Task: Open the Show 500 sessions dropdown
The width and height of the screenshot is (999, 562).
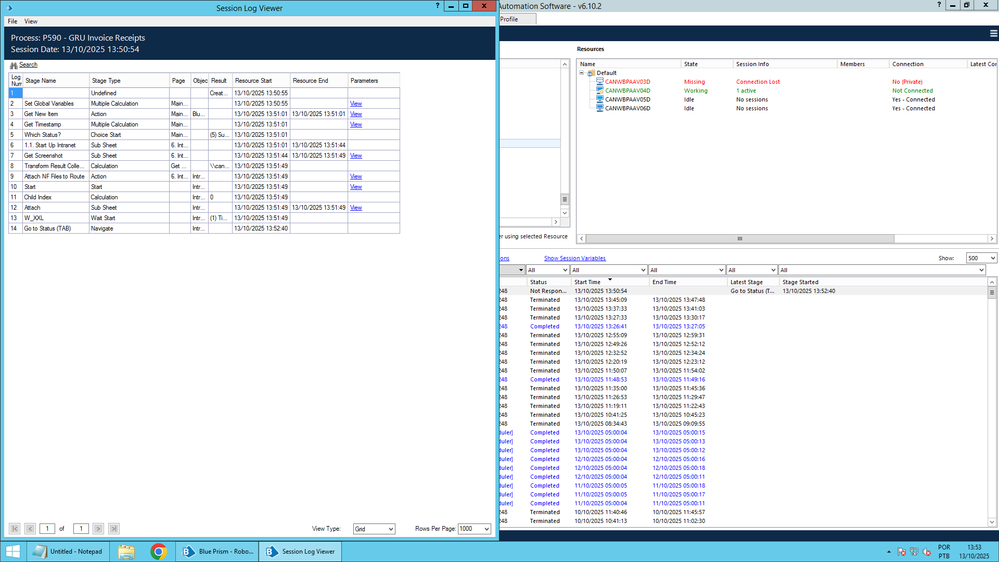Action: pos(981,258)
